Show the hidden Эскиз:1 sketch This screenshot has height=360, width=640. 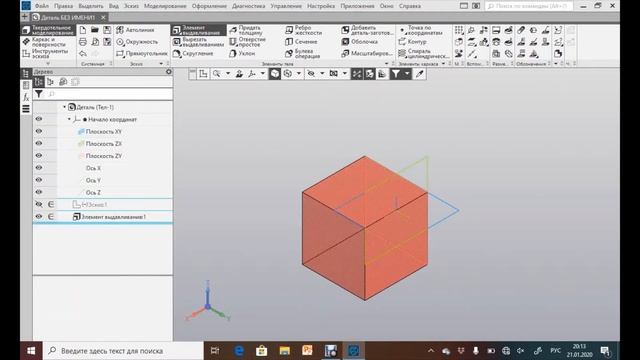[39, 204]
